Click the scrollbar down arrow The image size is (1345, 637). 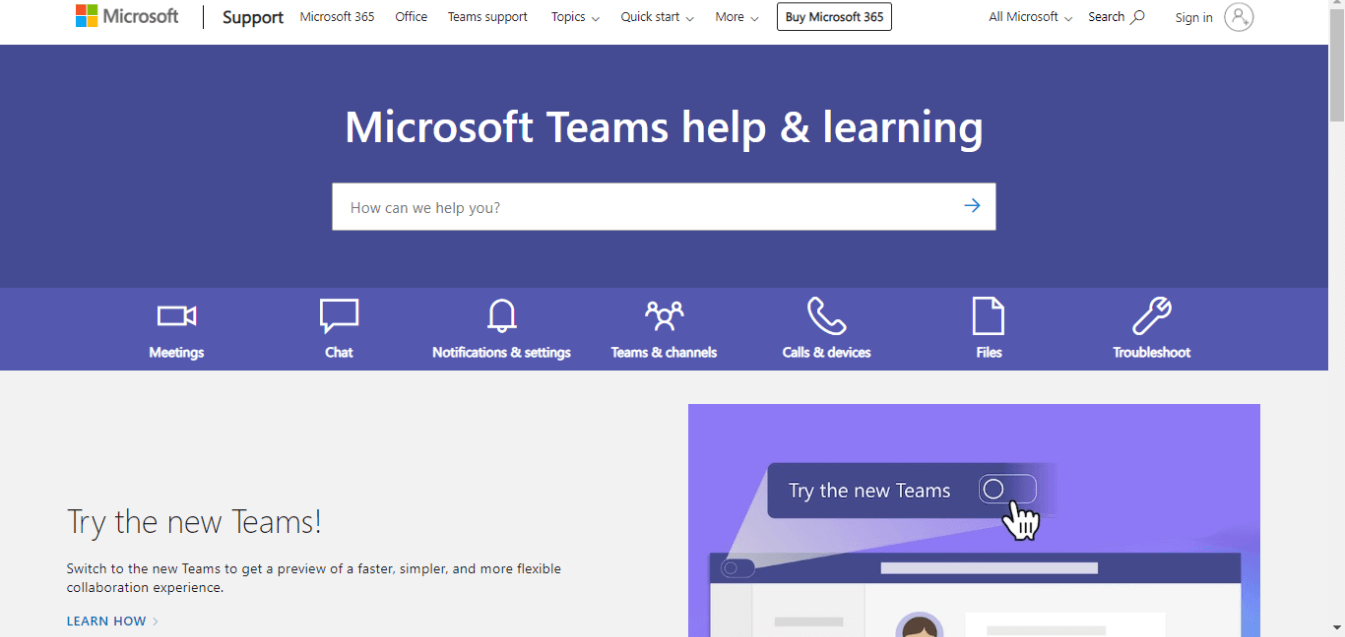pyautogui.click(x=1337, y=628)
